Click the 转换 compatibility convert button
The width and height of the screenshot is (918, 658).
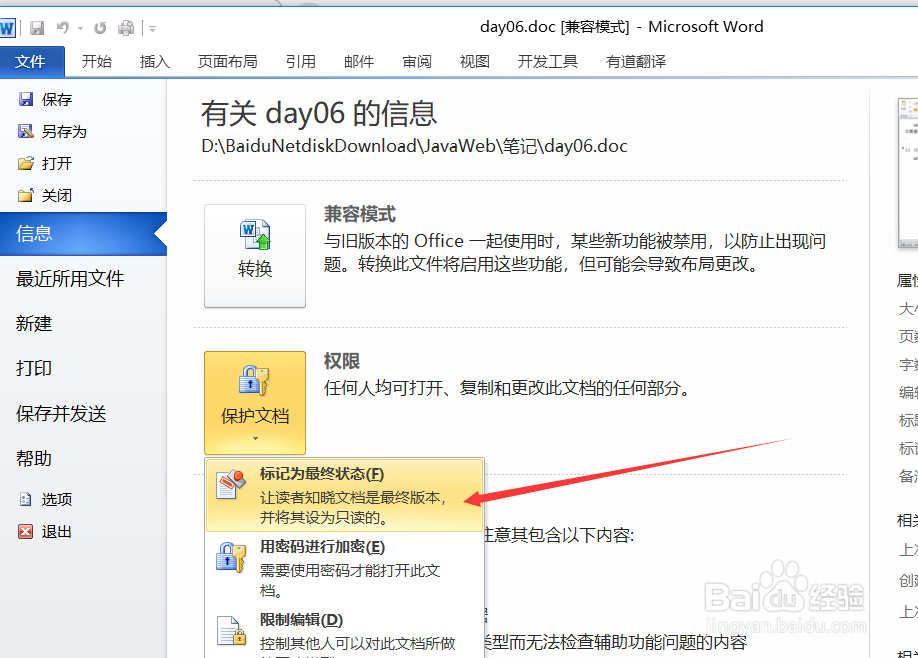[x=255, y=256]
